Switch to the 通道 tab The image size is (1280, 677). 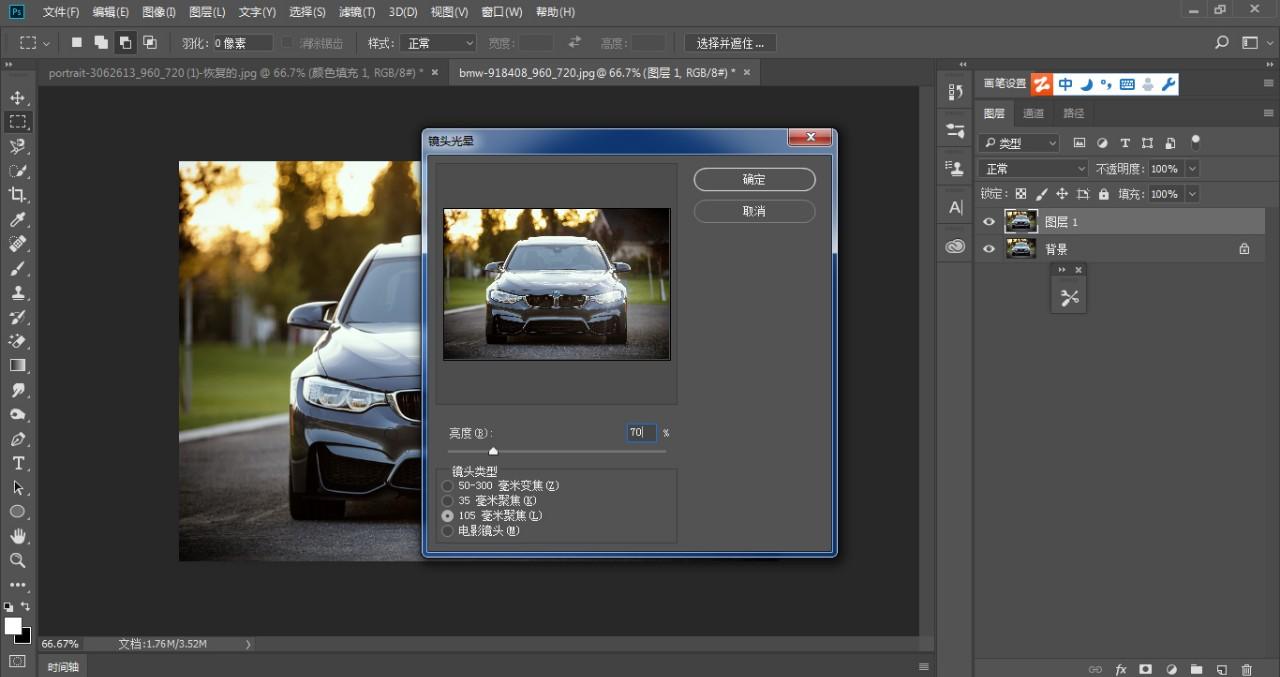pyautogui.click(x=1034, y=113)
